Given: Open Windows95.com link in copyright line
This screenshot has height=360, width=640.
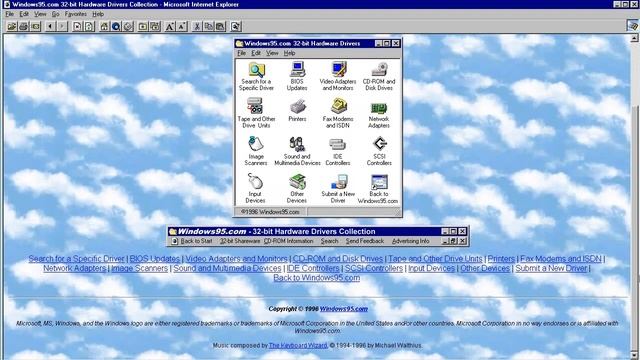Looking at the screenshot, I should coord(344,309).
